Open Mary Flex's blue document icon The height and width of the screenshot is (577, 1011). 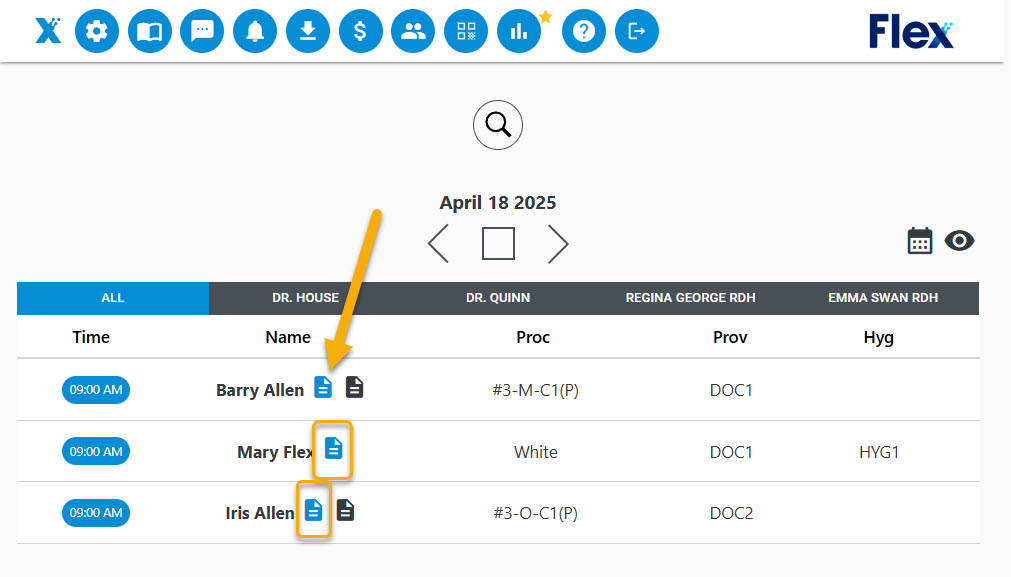(x=333, y=448)
